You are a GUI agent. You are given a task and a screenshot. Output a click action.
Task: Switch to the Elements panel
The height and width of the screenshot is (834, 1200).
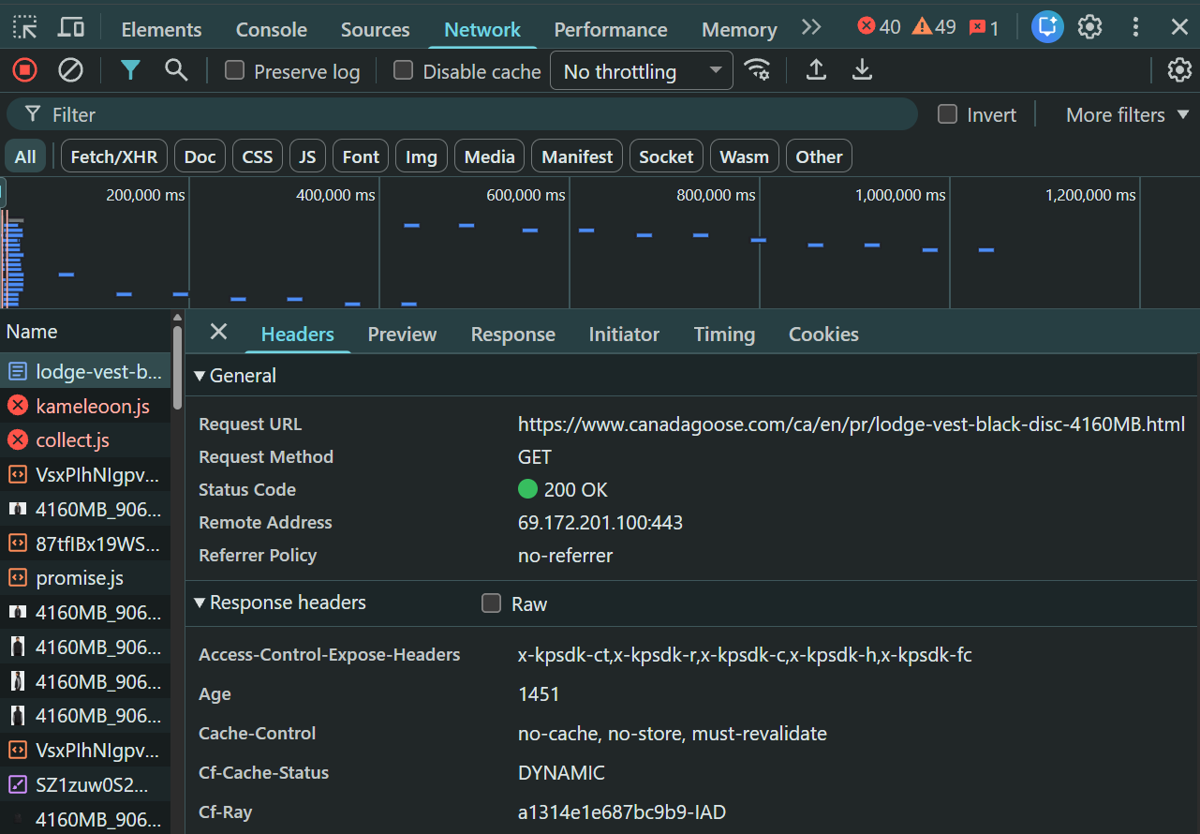pyautogui.click(x=161, y=29)
